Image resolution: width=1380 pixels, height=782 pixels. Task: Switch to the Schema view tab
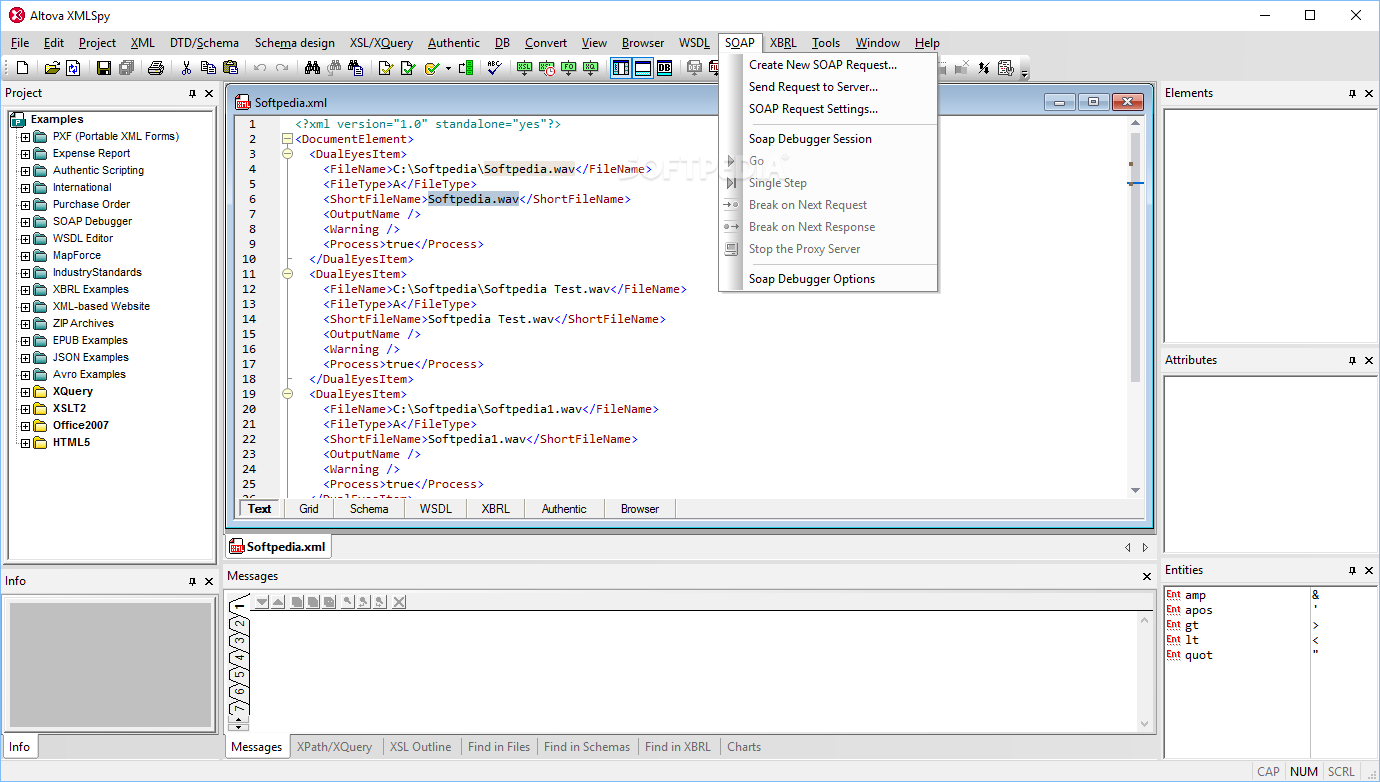[x=369, y=509]
